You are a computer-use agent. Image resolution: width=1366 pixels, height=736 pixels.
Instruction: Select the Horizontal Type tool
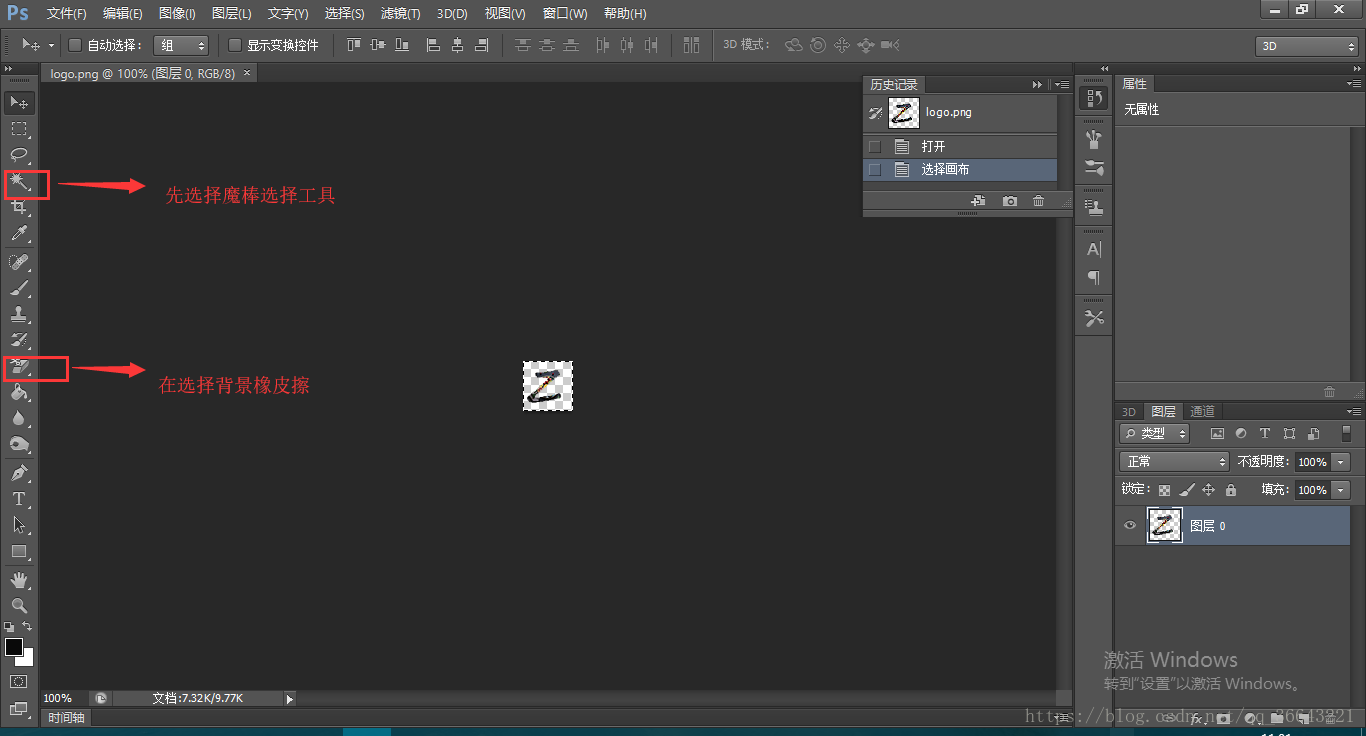[x=19, y=499]
